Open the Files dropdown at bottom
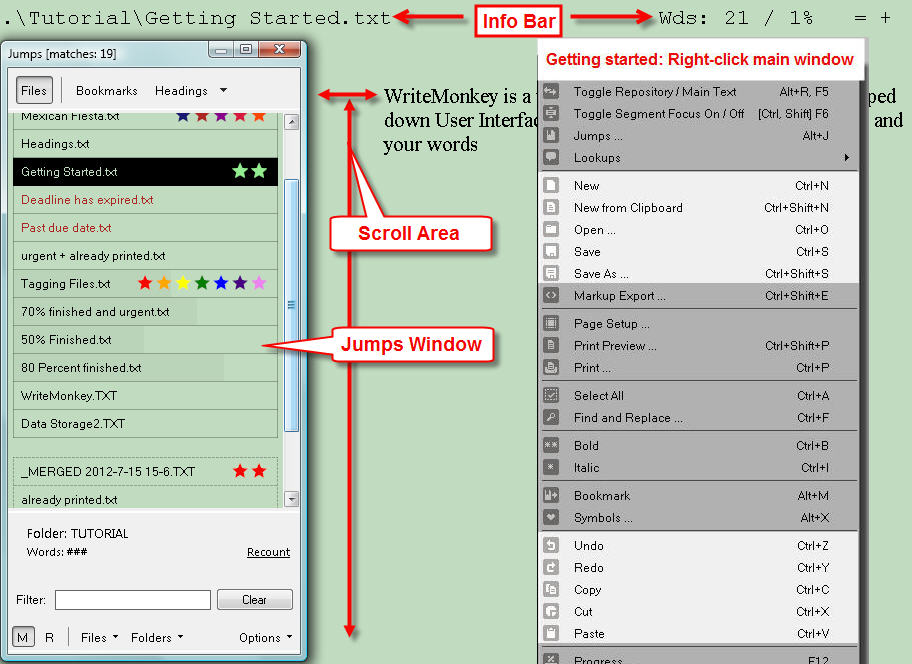The width and height of the screenshot is (912, 664). click(99, 637)
